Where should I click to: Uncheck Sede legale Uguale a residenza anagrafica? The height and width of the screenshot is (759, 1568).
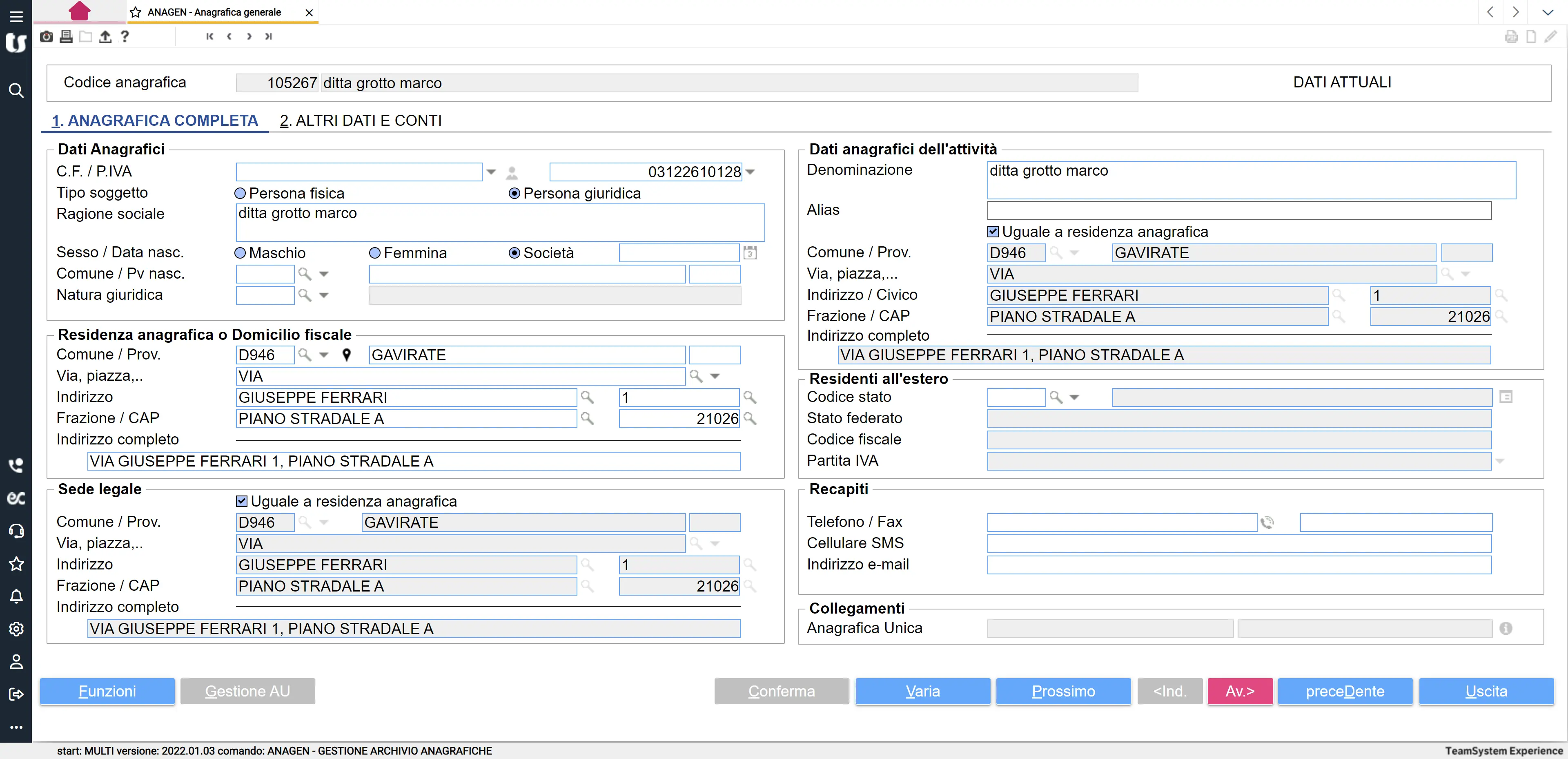242,501
